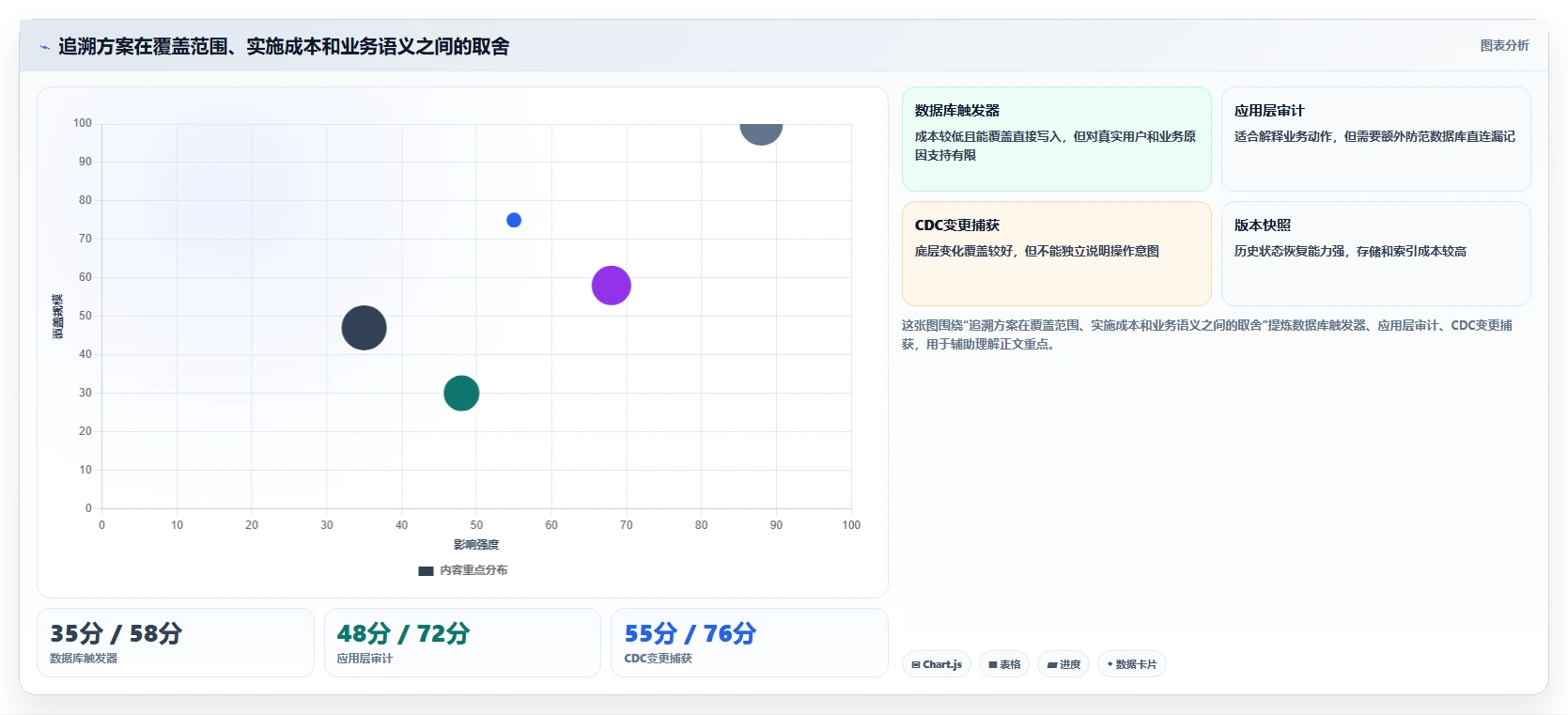The width and height of the screenshot is (1568, 715).
Task: Click the small blue bubble in chart
Action: [514, 220]
